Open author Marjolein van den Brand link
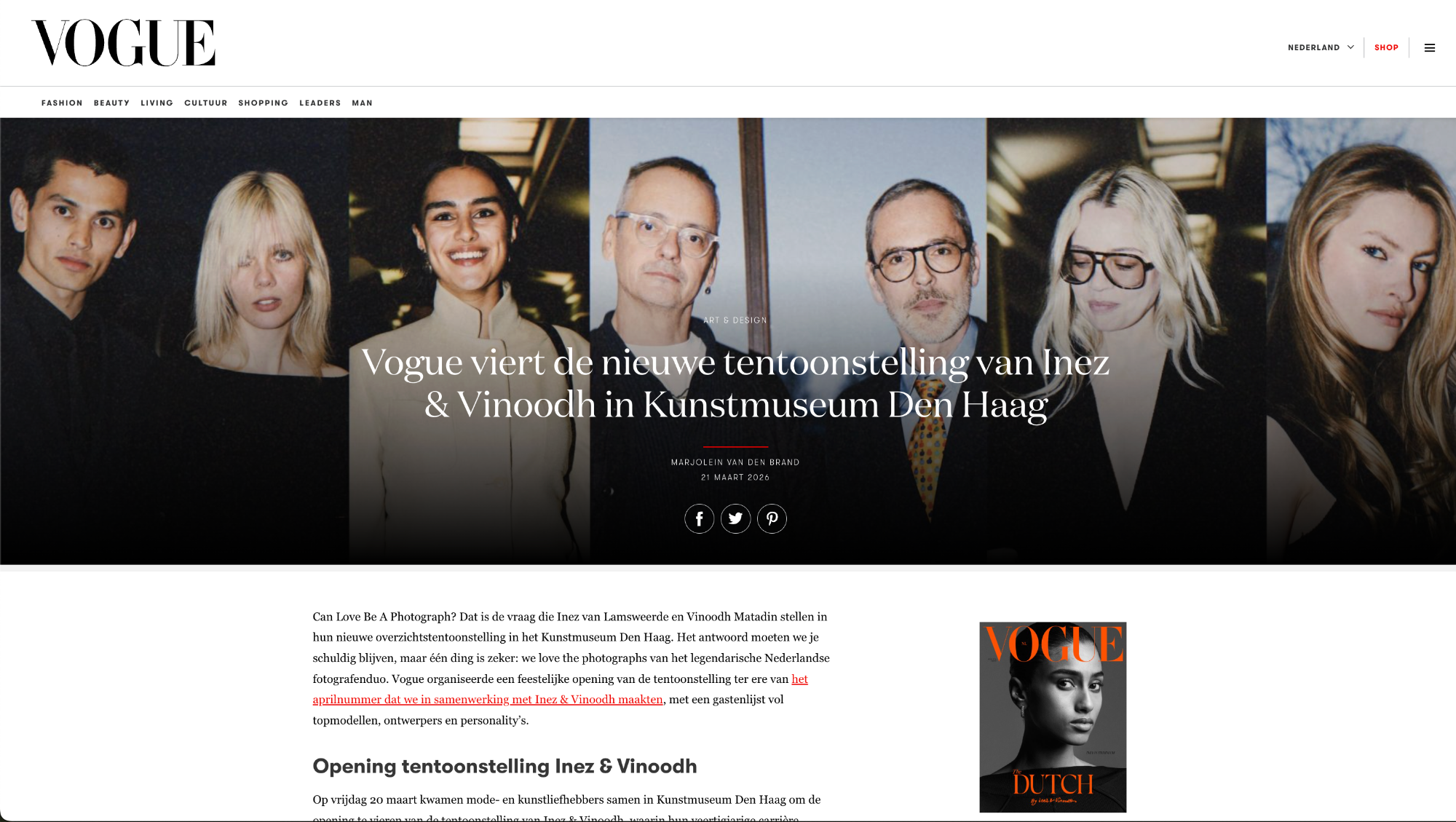This screenshot has width=1456, height=822. click(735, 462)
